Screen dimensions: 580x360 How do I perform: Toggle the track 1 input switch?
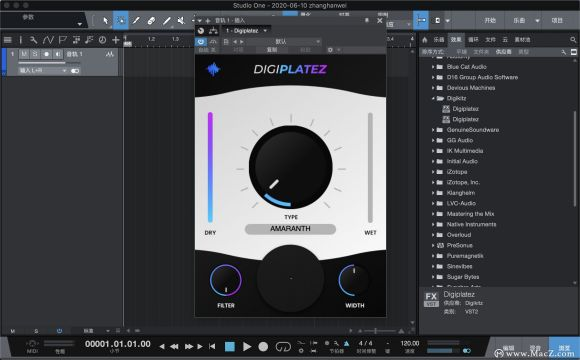75,71
